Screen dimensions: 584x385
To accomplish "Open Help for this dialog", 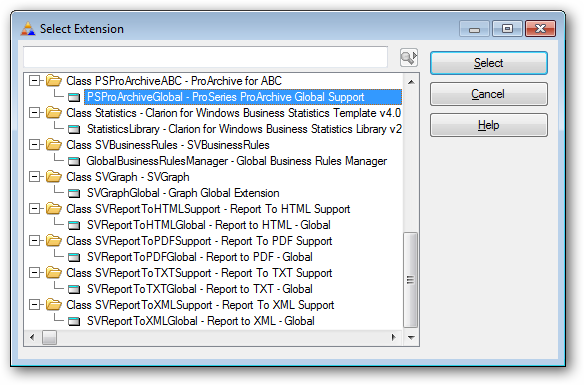I will pos(489,125).
